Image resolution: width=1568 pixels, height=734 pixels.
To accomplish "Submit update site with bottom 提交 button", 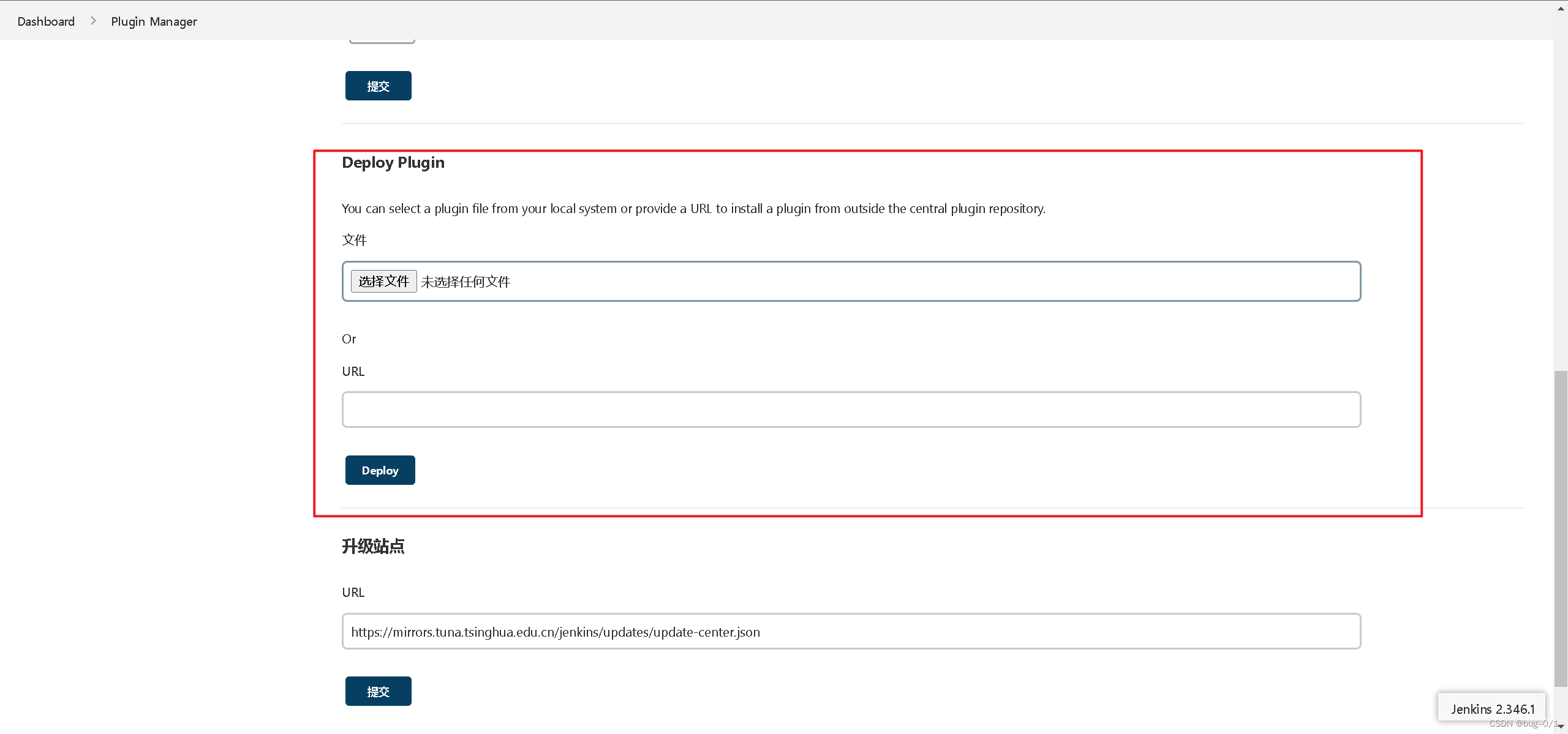I will 378,691.
